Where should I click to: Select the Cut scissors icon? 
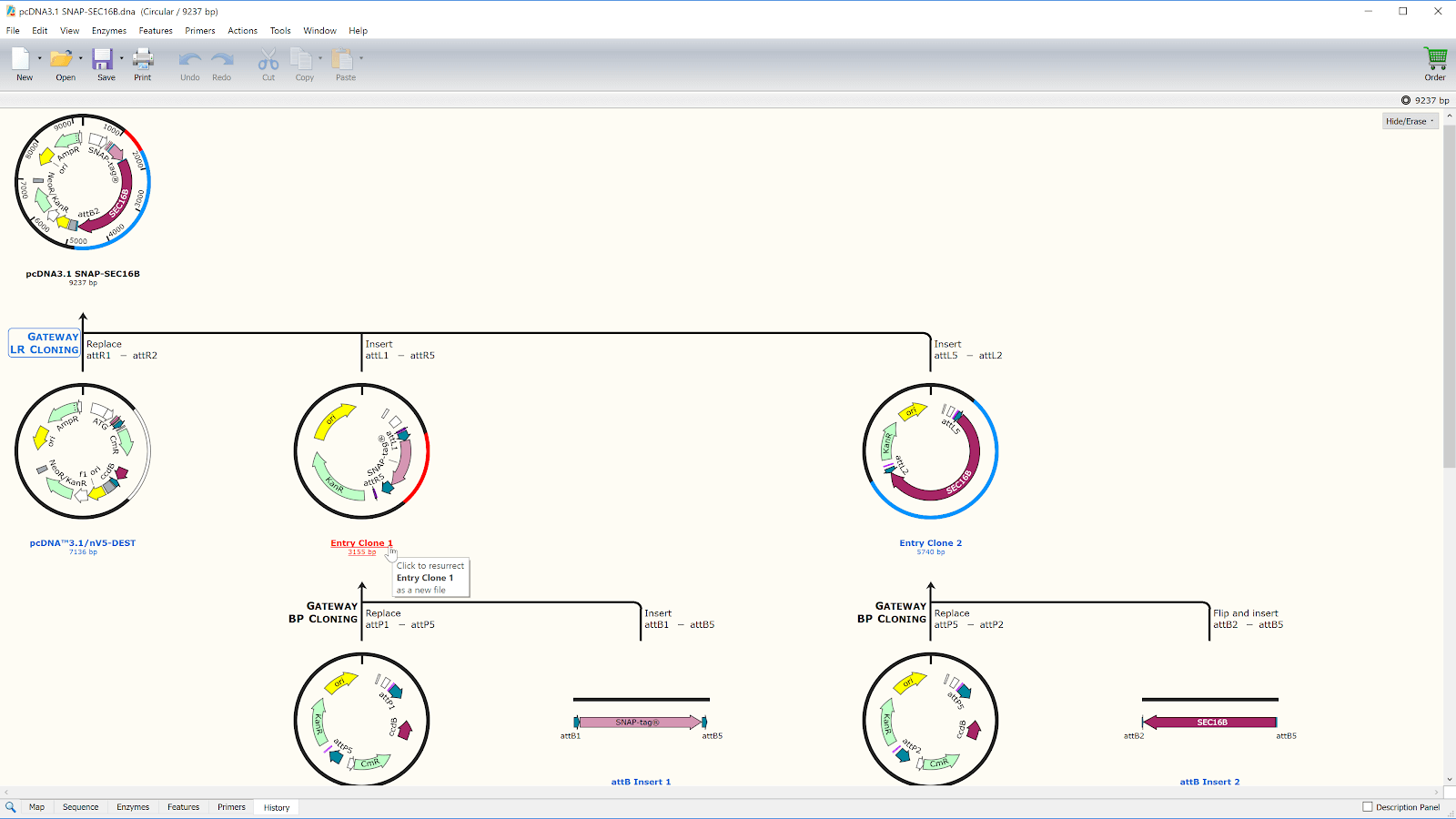[268, 61]
